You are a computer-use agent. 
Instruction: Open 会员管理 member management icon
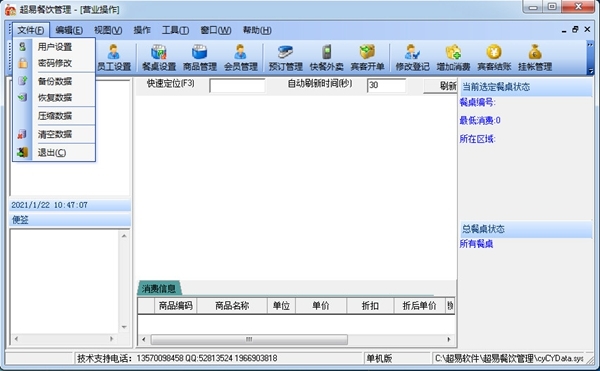241,58
